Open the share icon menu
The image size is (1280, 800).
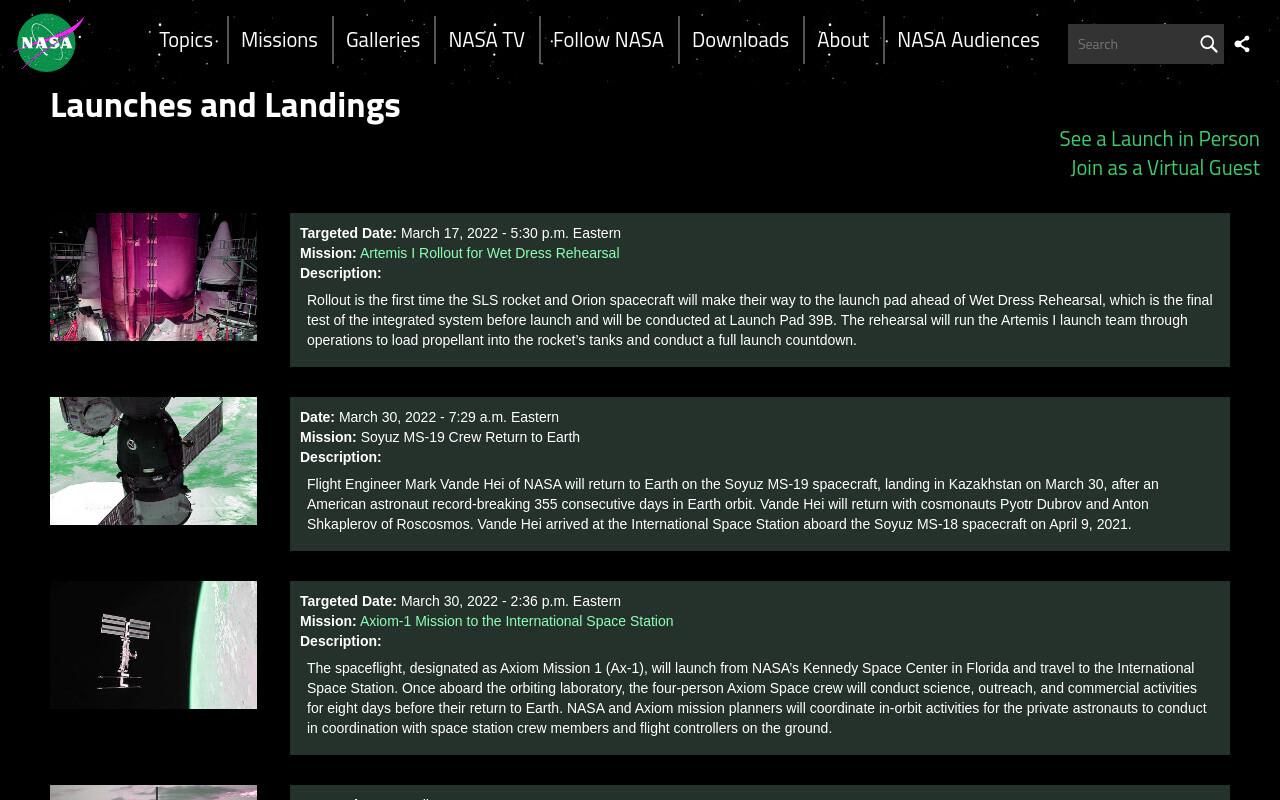(1242, 44)
